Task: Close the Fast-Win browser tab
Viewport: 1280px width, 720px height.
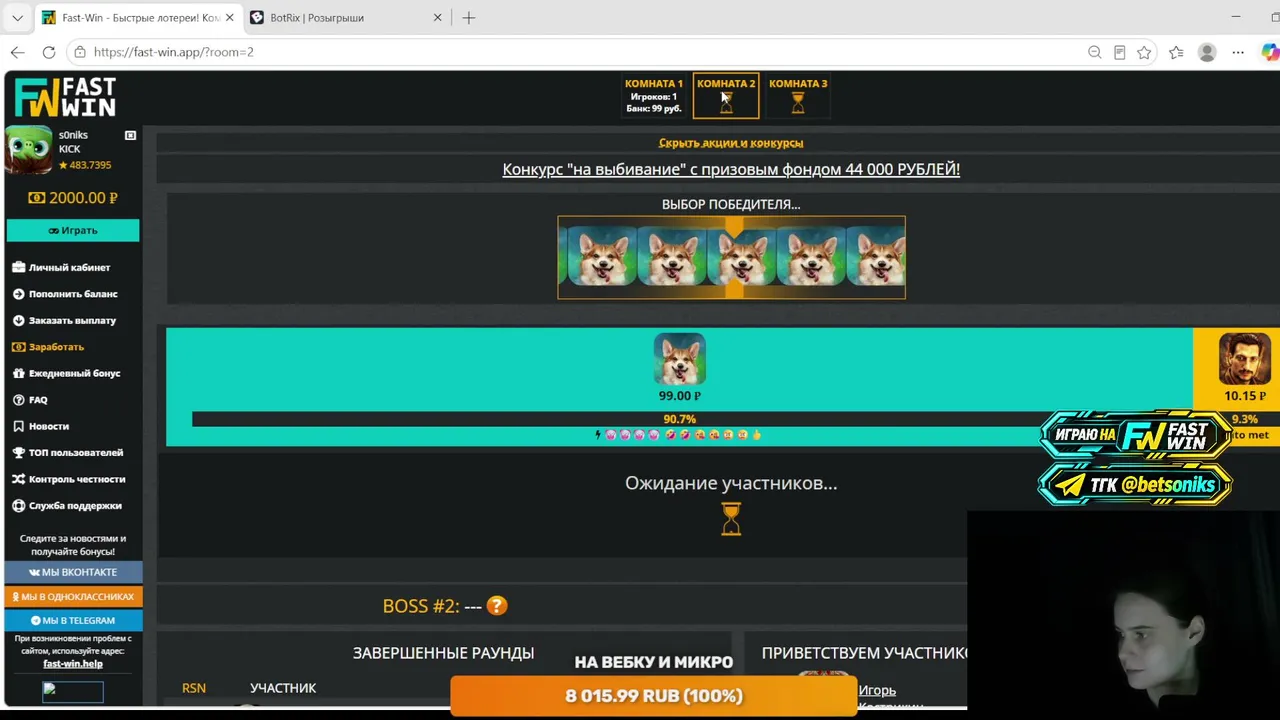Action: (x=229, y=18)
